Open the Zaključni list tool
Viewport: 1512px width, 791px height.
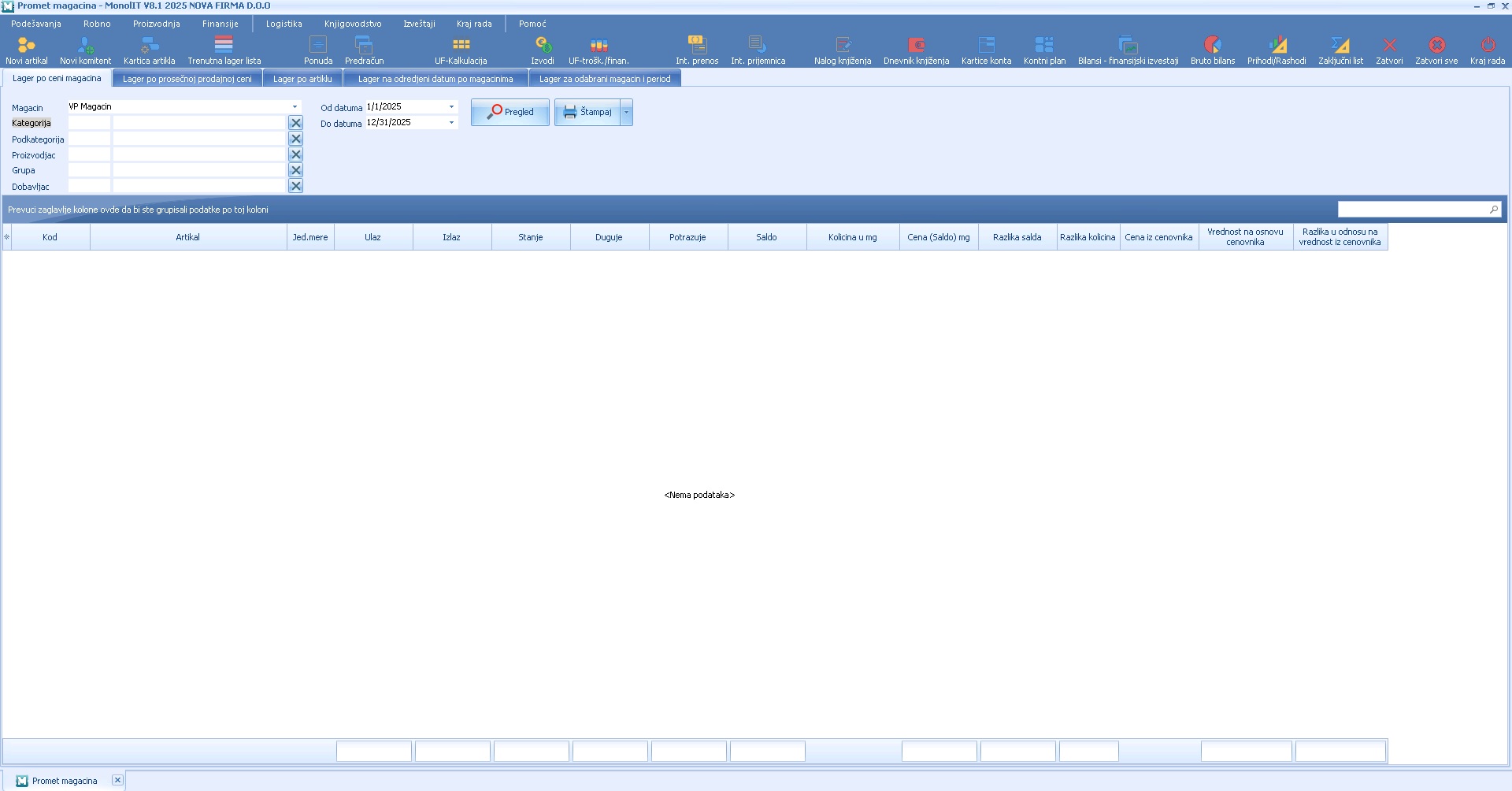pyautogui.click(x=1340, y=50)
